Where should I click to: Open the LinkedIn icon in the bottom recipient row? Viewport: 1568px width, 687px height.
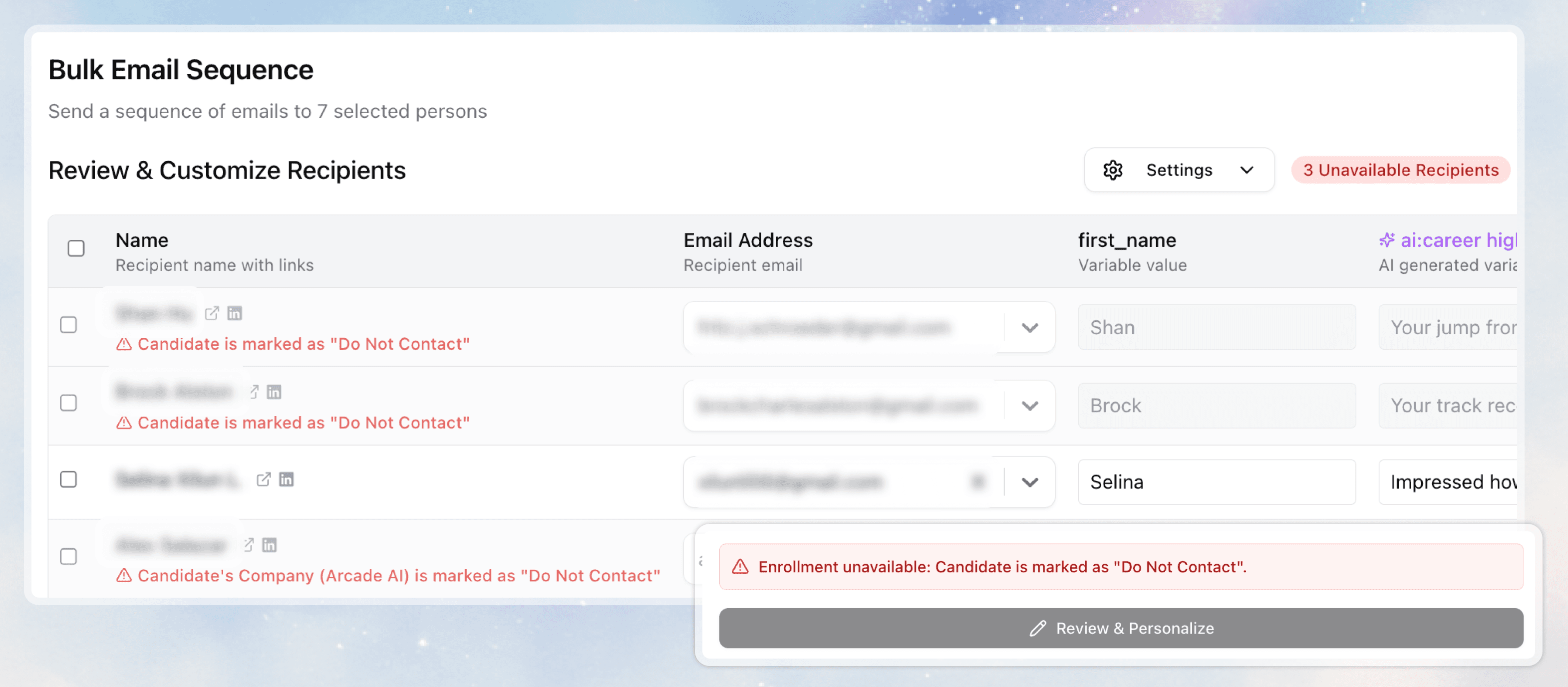coord(270,545)
